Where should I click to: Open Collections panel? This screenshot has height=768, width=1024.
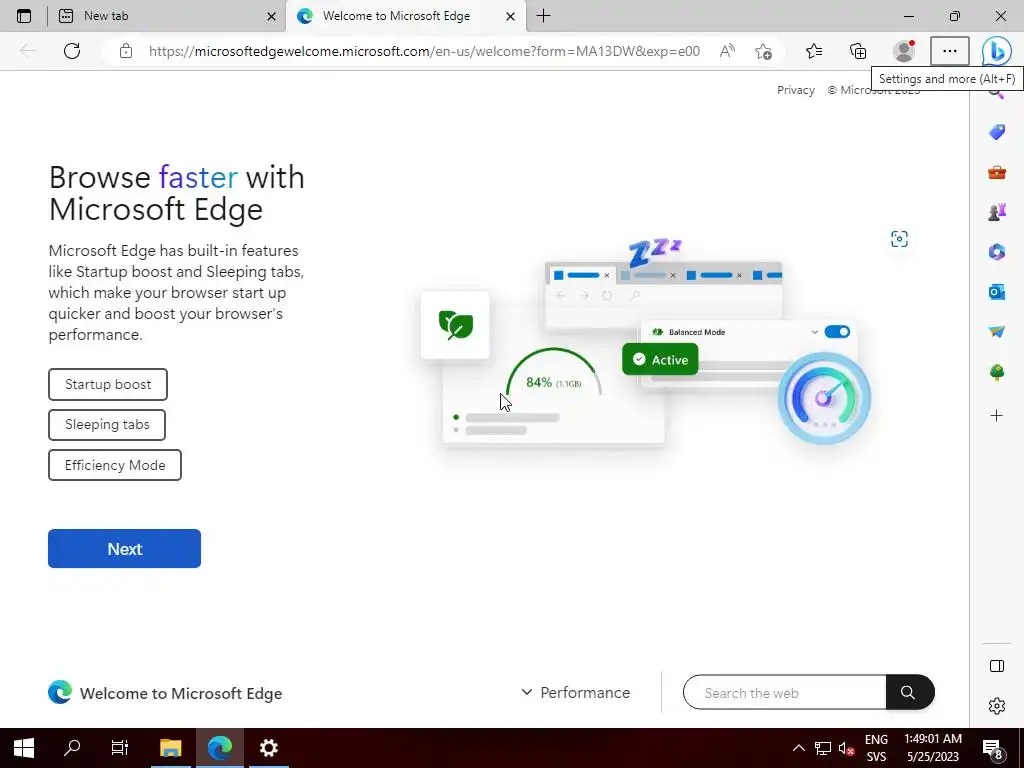pyautogui.click(x=858, y=51)
